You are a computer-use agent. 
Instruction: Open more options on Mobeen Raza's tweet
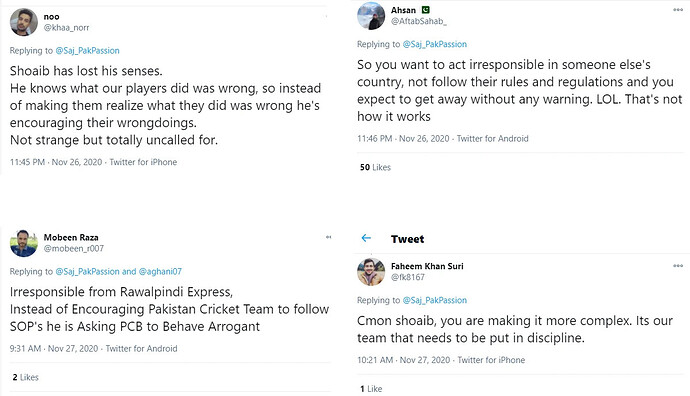(x=328, y=237)
